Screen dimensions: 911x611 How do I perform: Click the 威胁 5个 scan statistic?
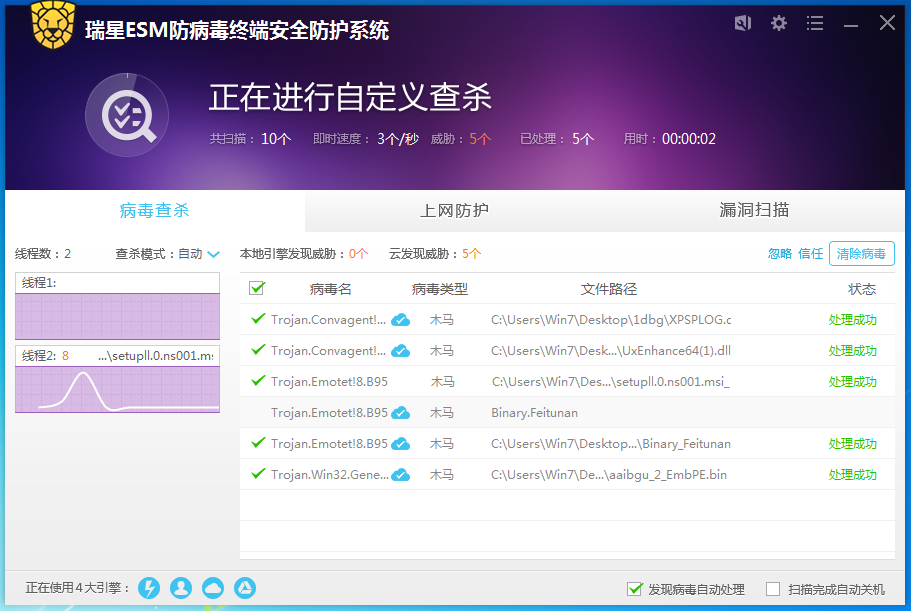pyautogui.click(x=461, y=139)
